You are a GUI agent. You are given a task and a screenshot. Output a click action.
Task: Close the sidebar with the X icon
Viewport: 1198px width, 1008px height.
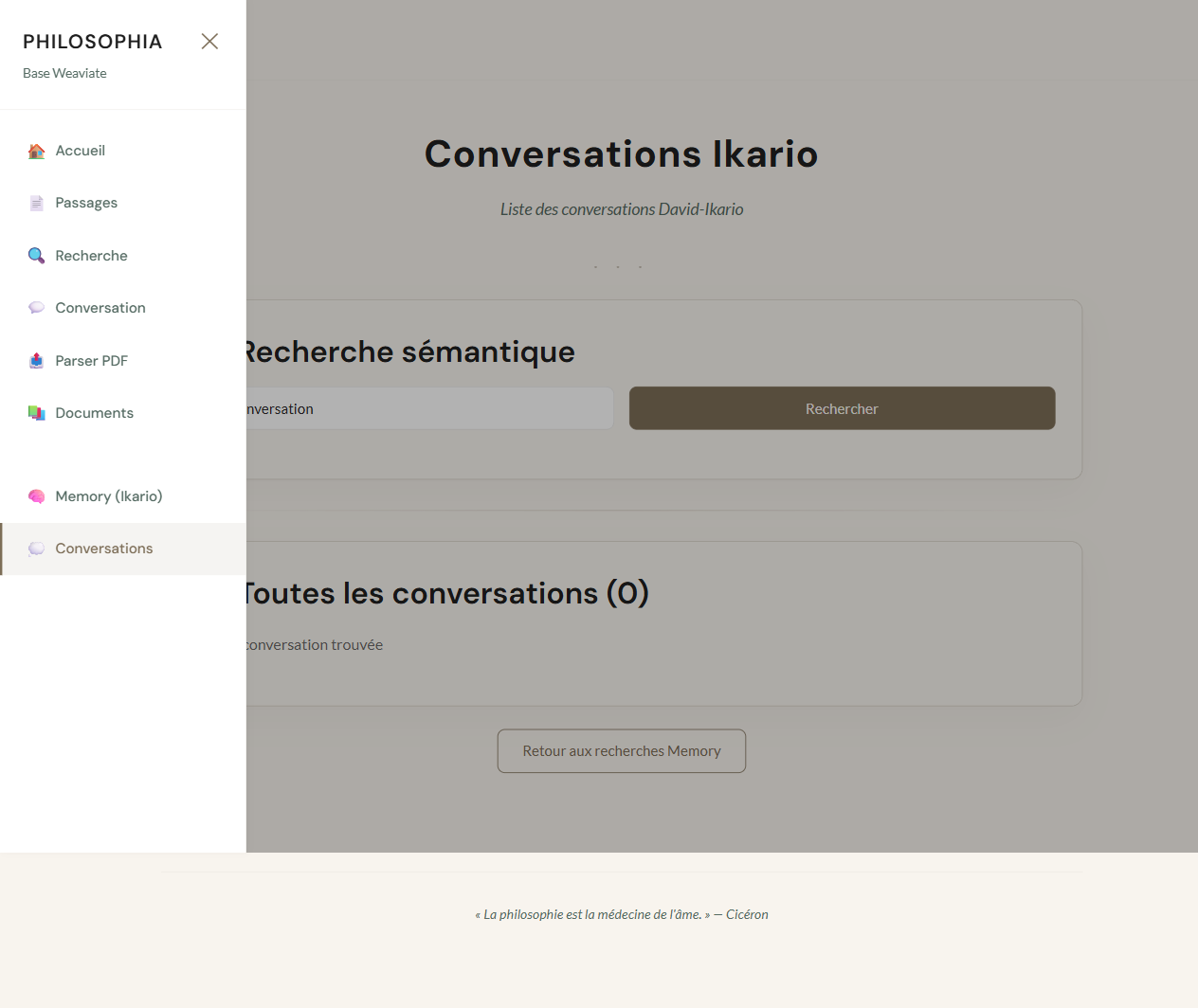click(209, 41)
